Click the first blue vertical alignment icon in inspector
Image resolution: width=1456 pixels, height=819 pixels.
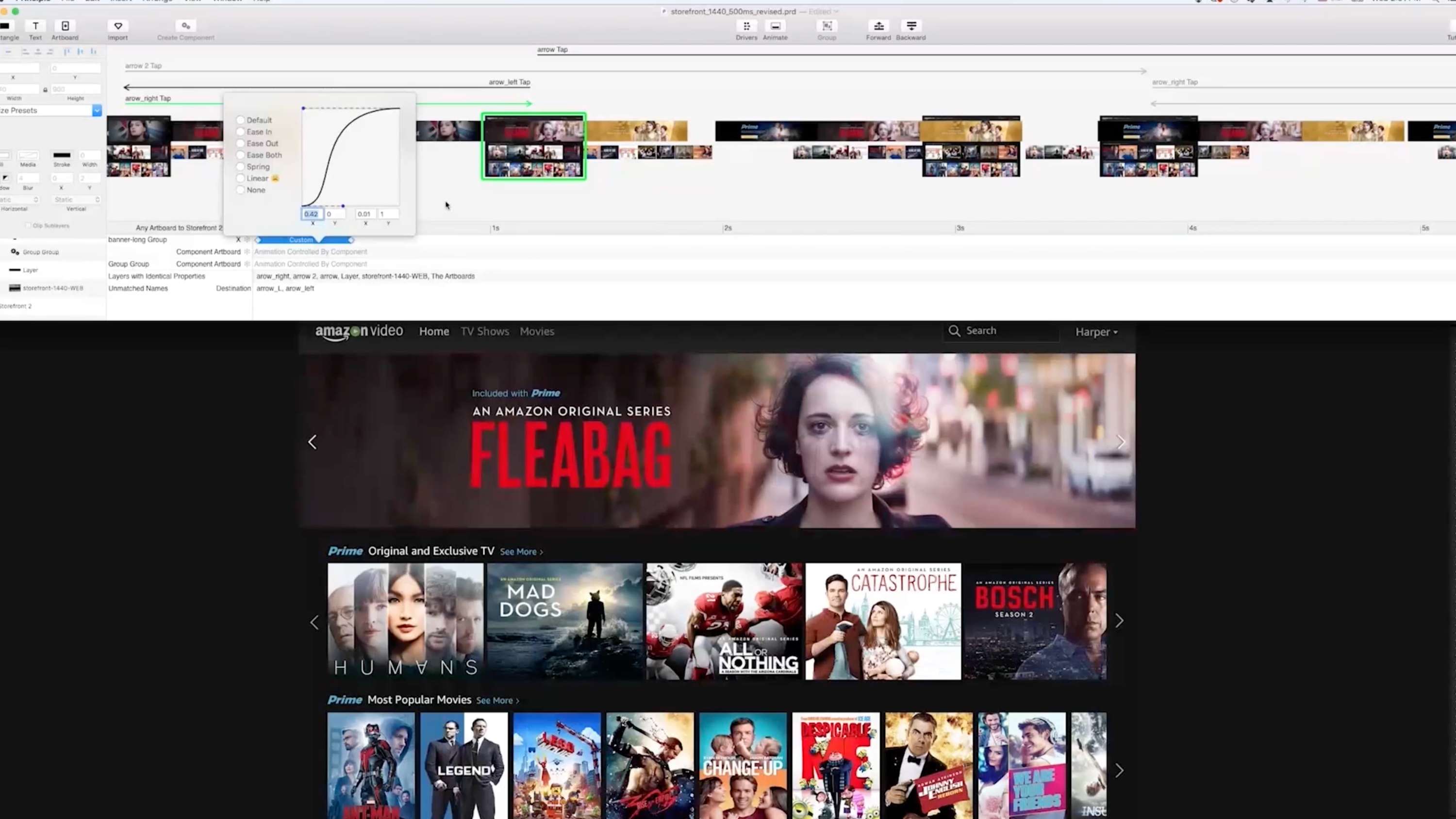click(x=66, y=51)
